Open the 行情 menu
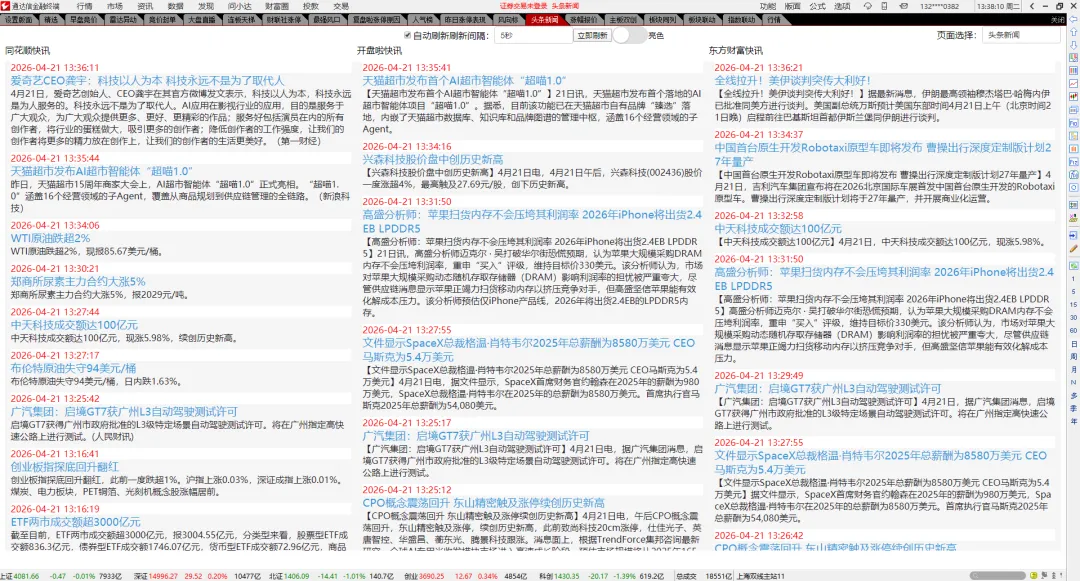The image size is (1080, 581). 84,6
